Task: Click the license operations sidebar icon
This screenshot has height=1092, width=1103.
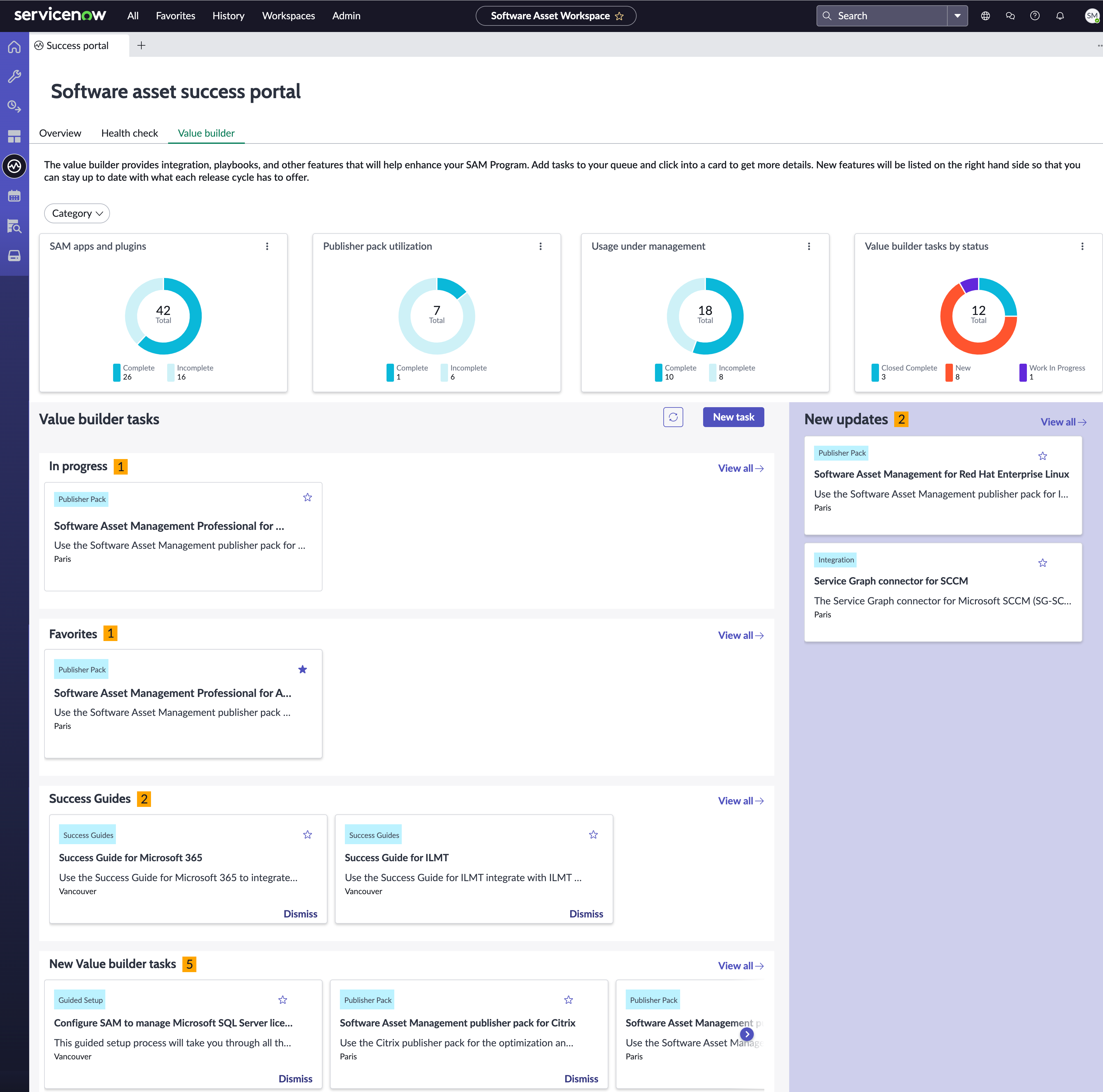Action: tap(14, 106)
